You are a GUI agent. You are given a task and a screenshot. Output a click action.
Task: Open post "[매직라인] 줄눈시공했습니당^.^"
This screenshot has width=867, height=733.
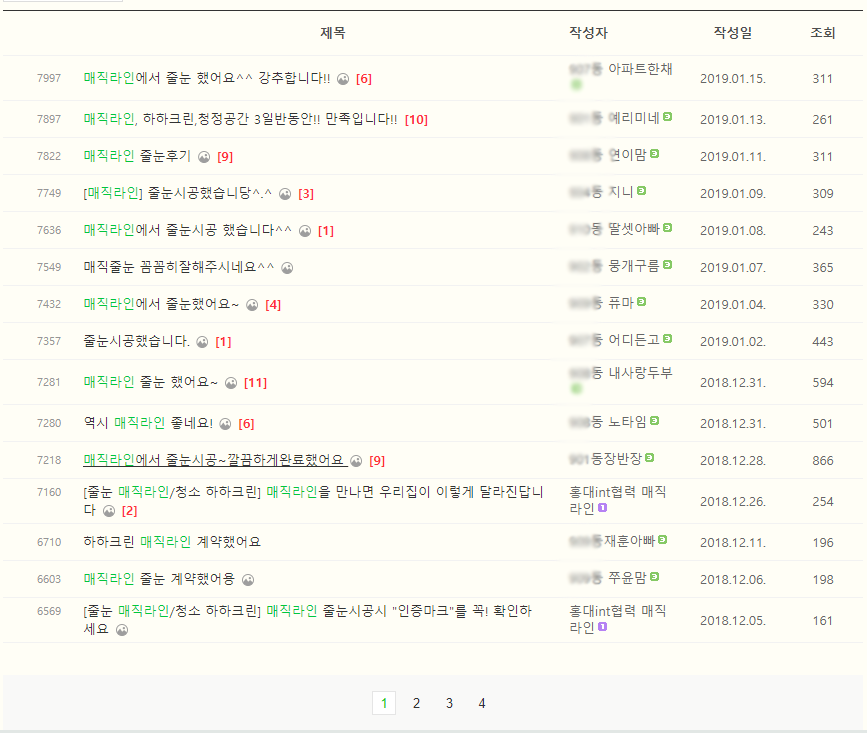point(178,193)
